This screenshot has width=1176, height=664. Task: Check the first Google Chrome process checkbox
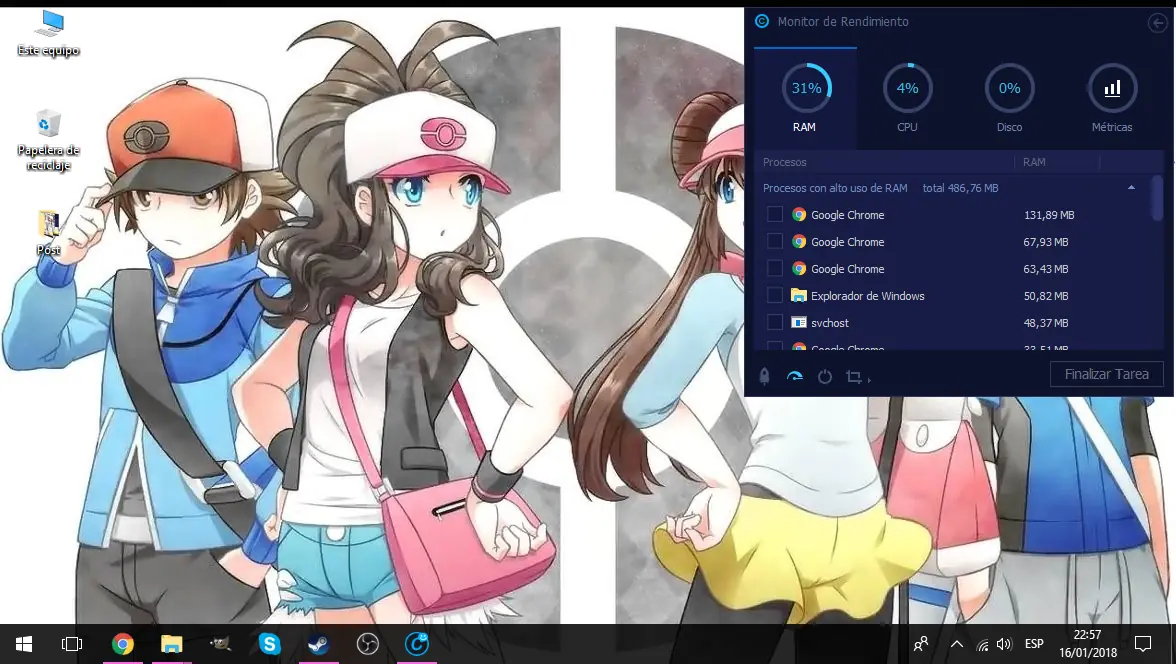(x=775, y=215)
